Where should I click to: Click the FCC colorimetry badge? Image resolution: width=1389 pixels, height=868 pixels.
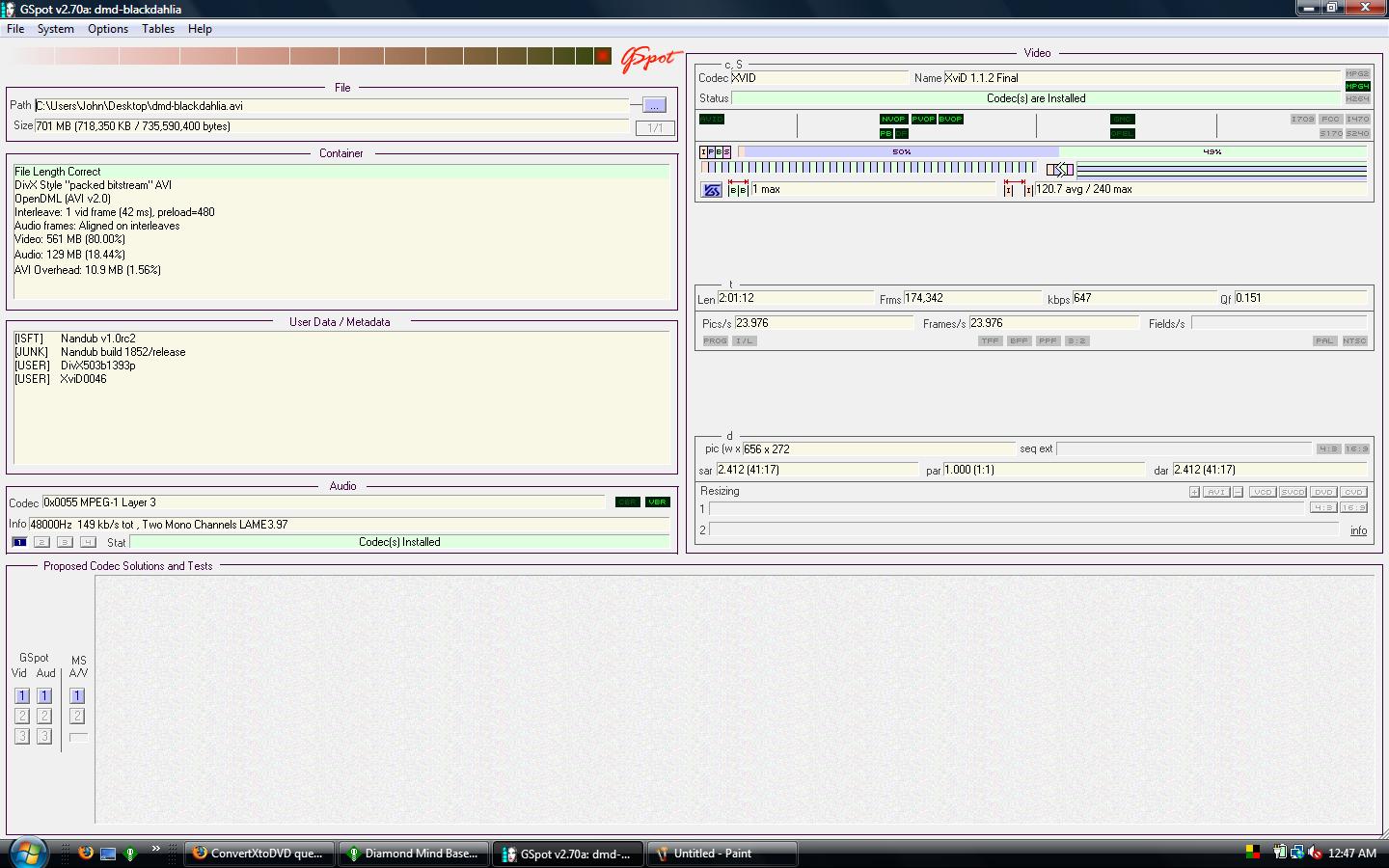coord(1330,119)
